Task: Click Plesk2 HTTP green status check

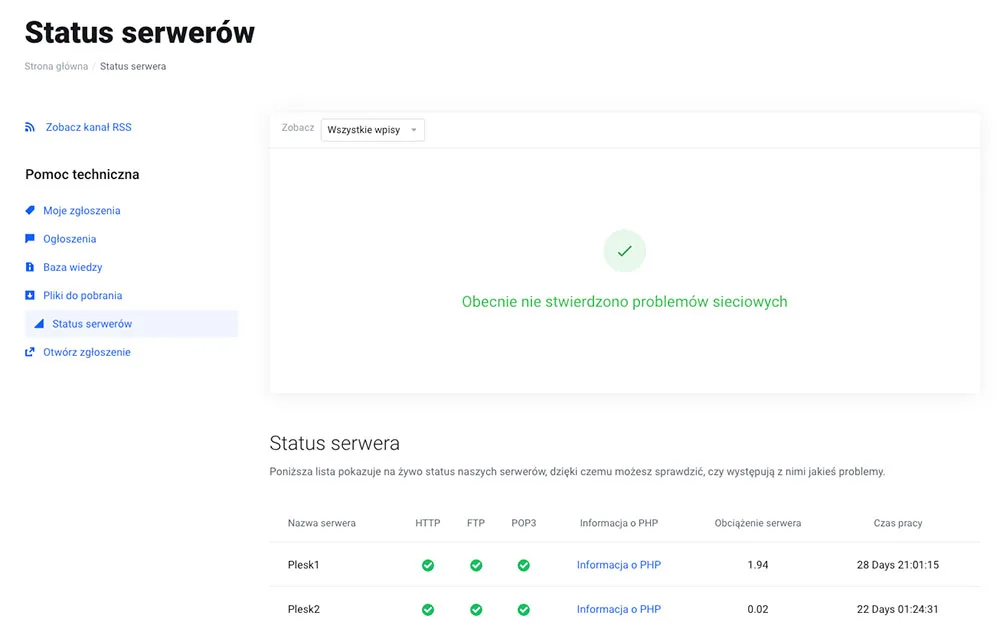Action: coord(428,610)
